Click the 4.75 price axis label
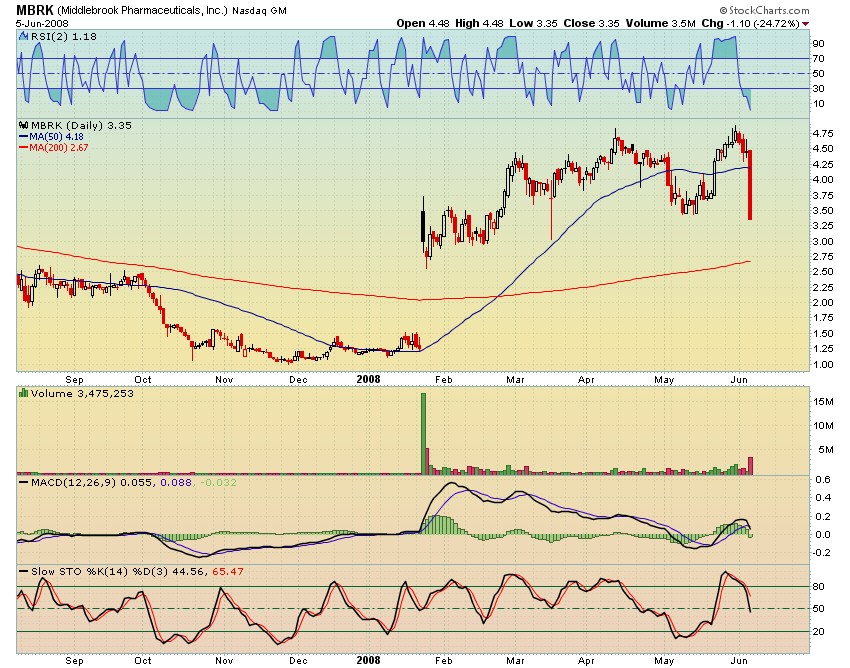The width and height of the screenshot is (850, 668). [x=823, y=133]
